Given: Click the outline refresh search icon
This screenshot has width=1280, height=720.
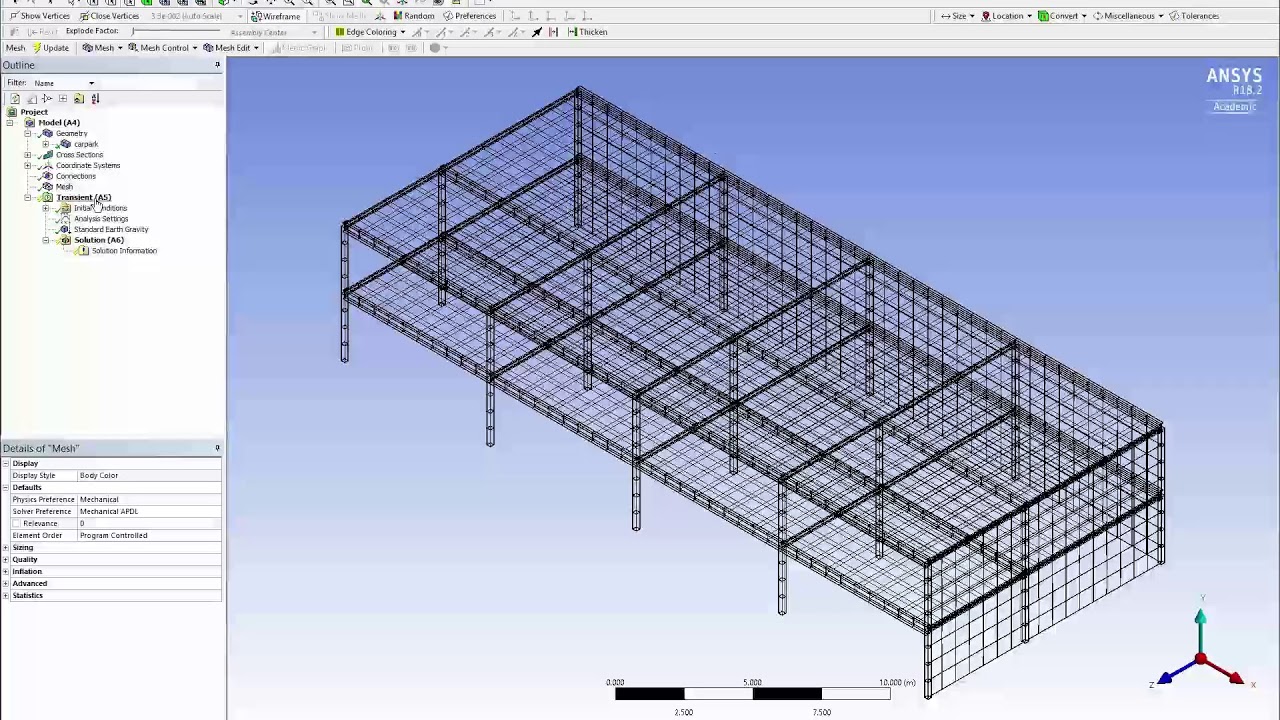Looking at the screenshot, I should pos(14,98).
